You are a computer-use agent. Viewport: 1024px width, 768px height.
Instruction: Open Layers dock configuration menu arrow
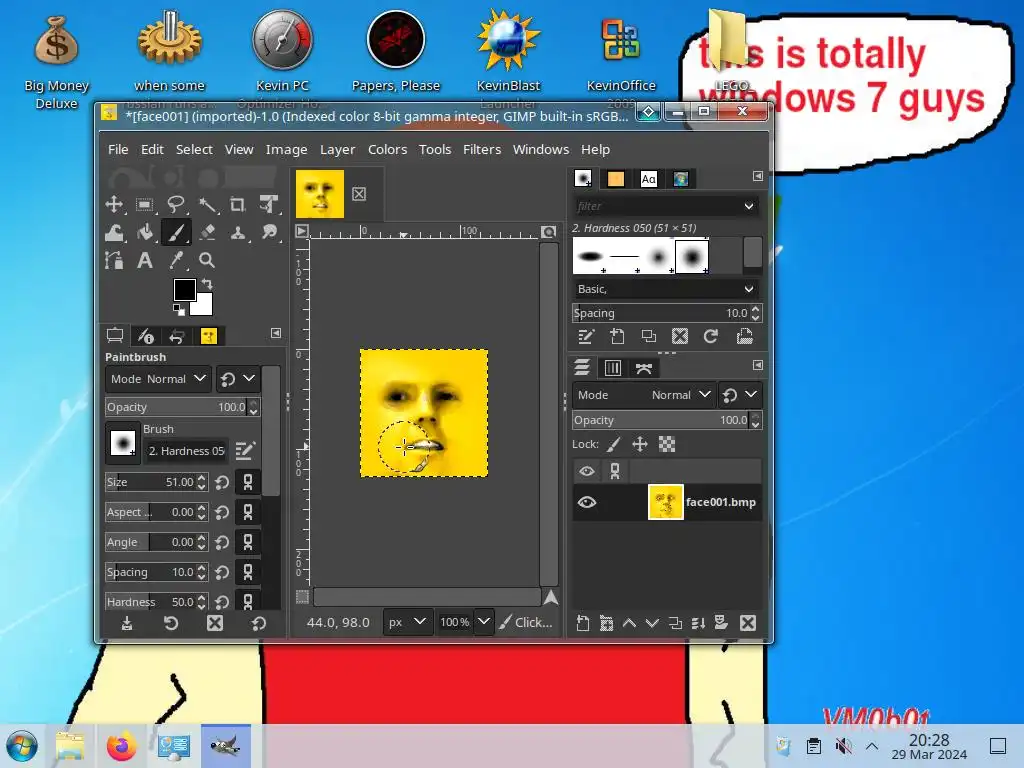758,366
